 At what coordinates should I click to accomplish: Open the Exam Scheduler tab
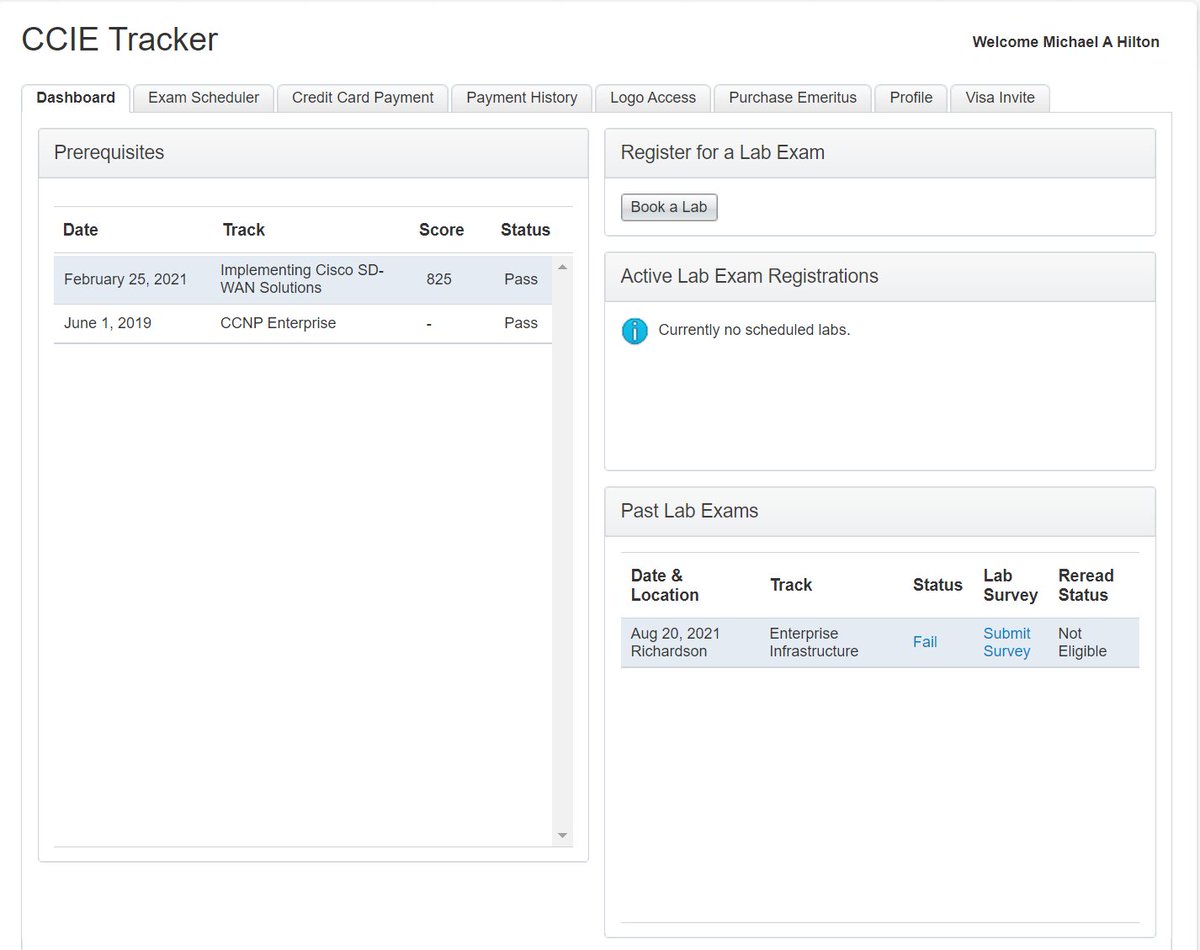click(204, 98)
